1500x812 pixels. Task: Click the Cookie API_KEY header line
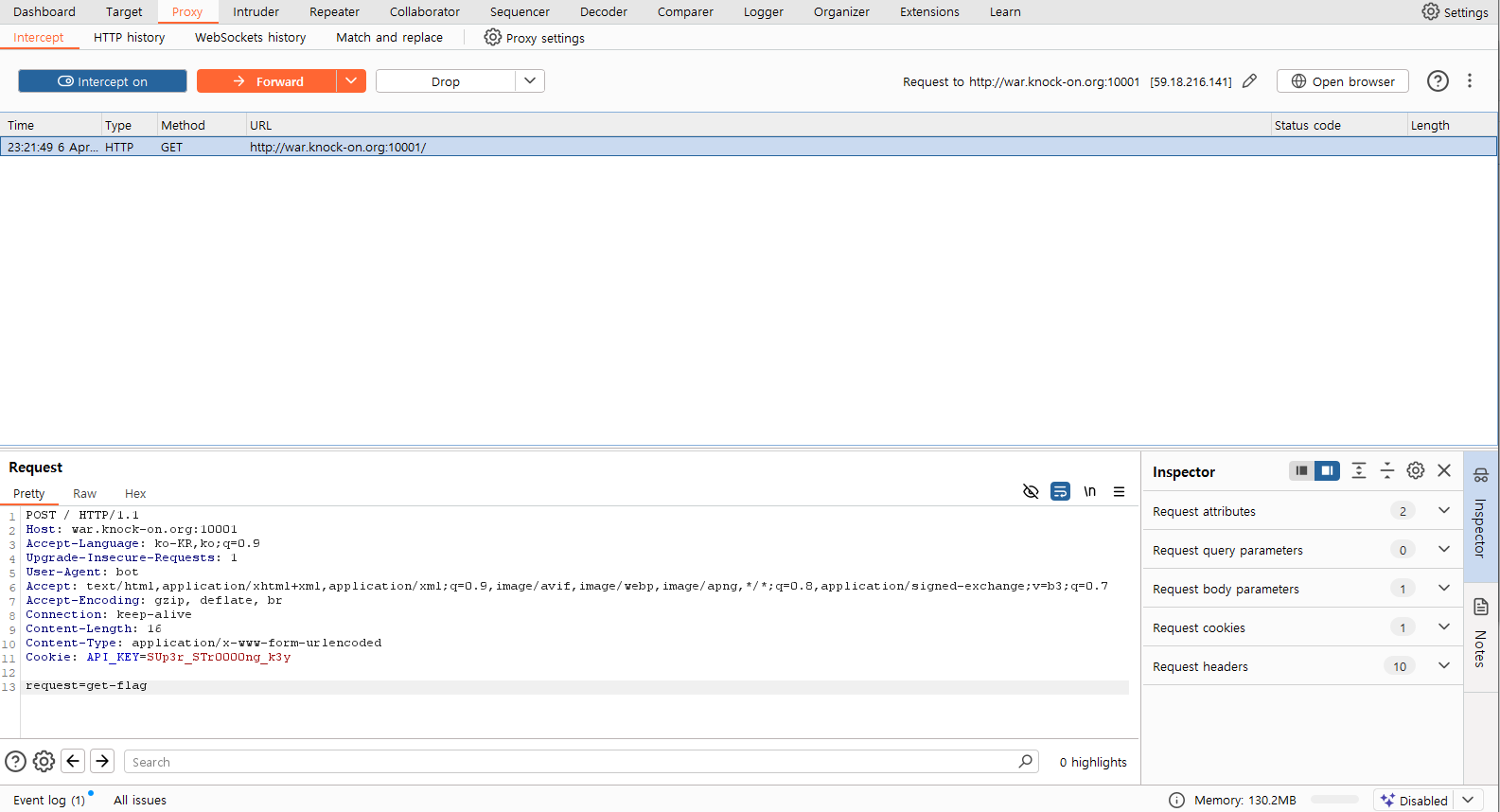158,657
